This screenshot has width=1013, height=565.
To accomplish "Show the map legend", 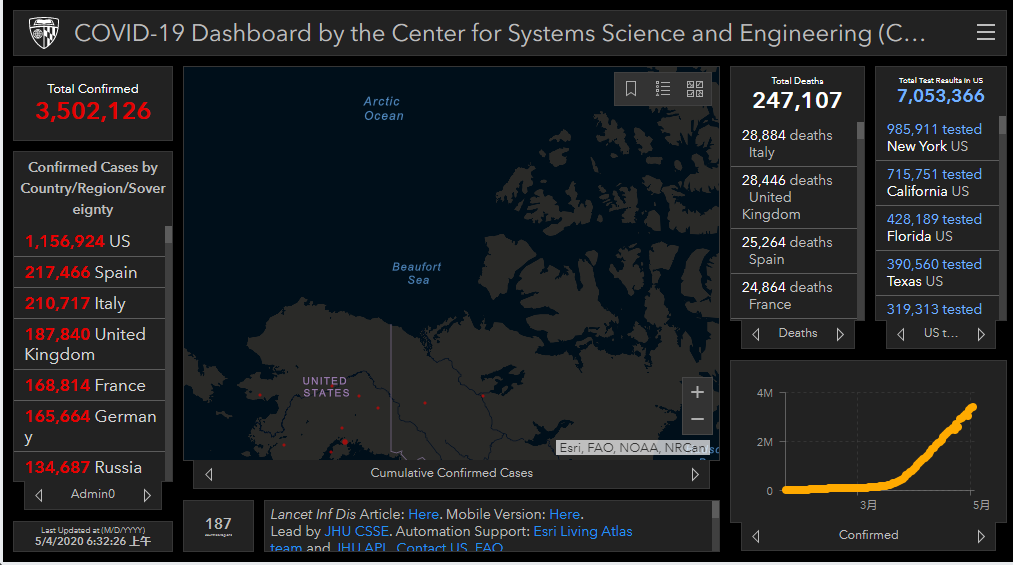I will (x=663, y=89).
